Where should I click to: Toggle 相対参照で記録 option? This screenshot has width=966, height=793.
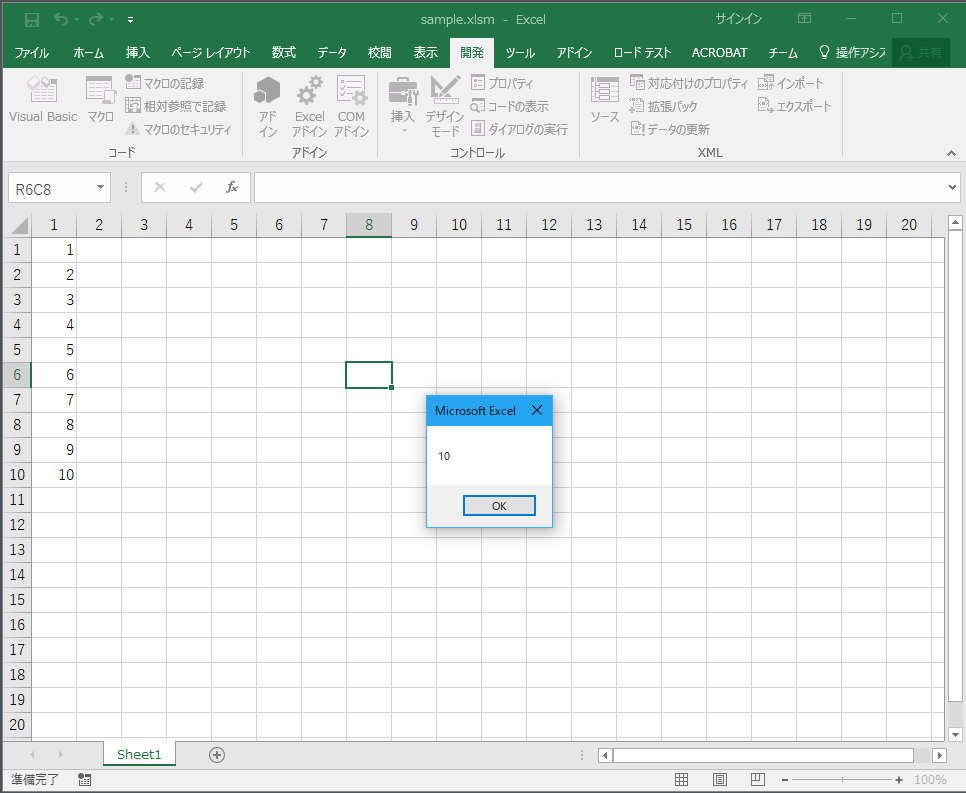coord(176,106)
